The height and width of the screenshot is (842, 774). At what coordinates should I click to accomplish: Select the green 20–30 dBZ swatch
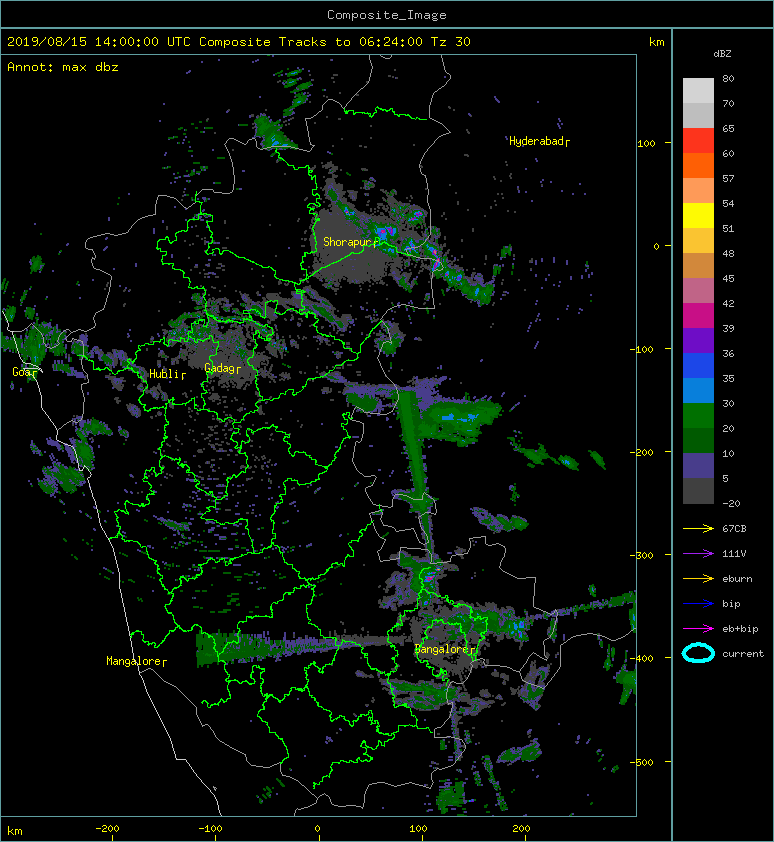click(698, 416)
